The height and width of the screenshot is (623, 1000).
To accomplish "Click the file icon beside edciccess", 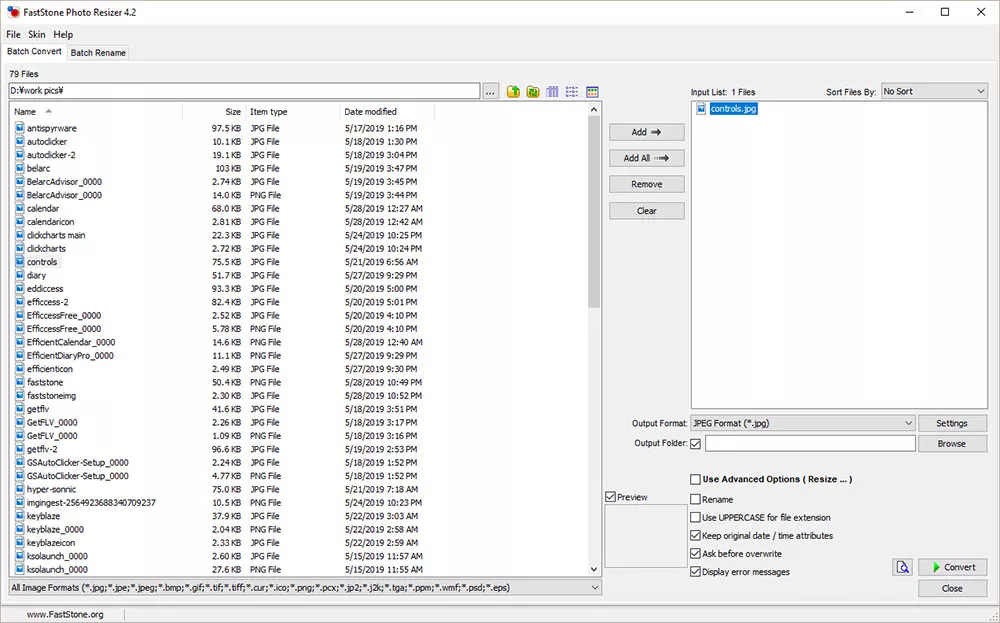I will click(x=20, y=289).
